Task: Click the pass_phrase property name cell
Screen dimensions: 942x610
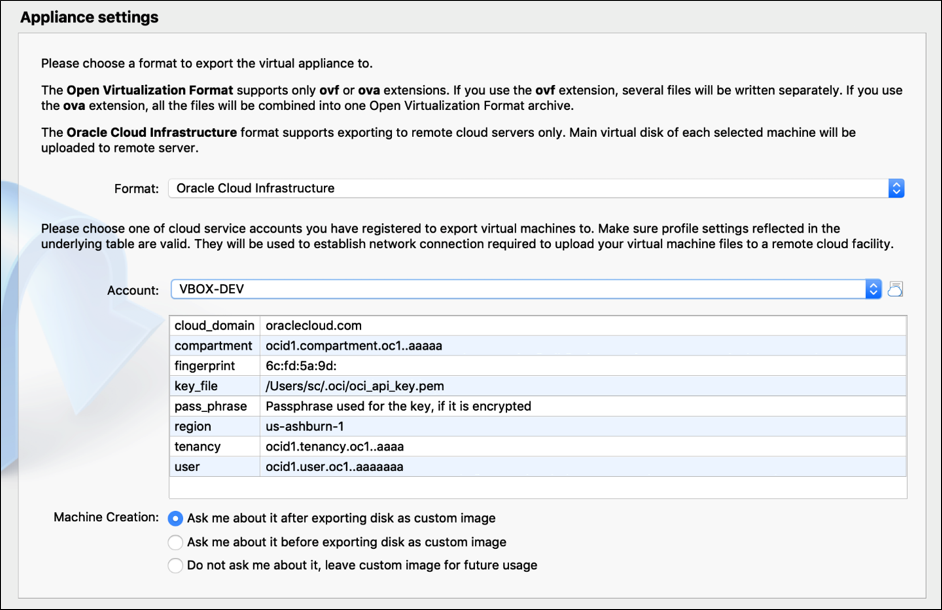Action: point(214,406)
